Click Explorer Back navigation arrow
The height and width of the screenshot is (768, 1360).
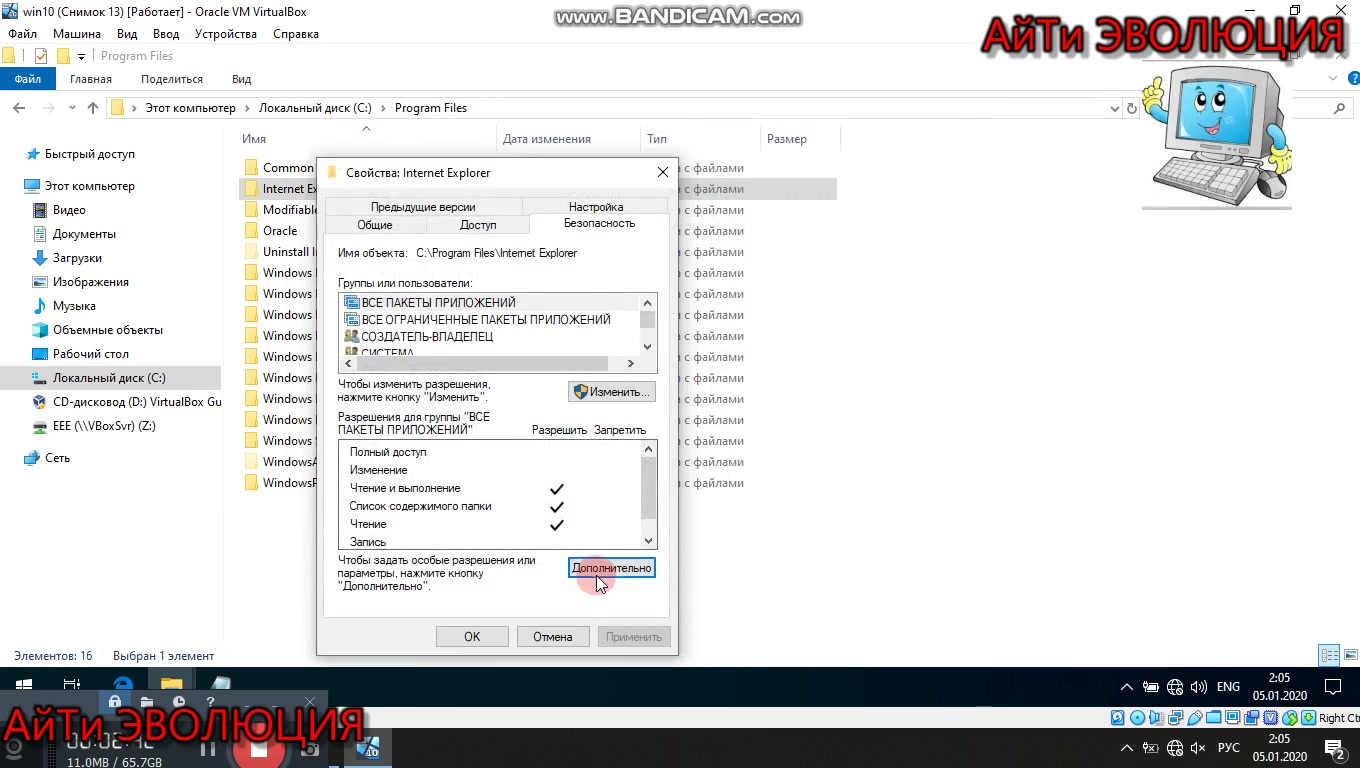click(x=19, y=108)
